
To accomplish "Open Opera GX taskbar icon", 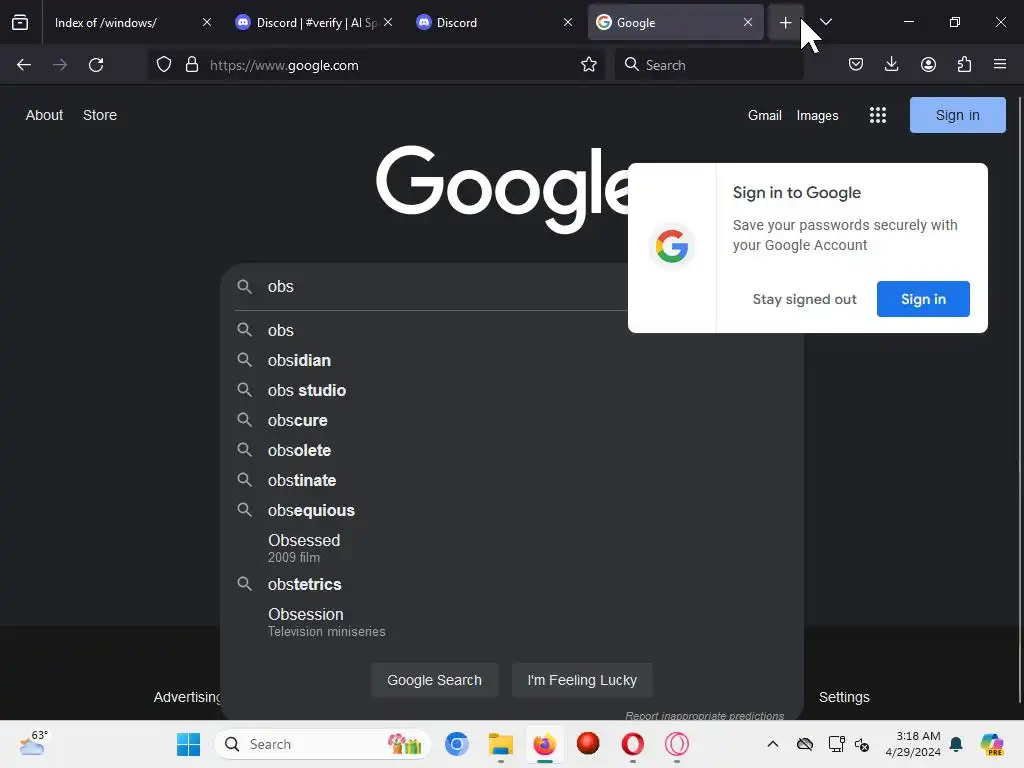I will [677, 744].
